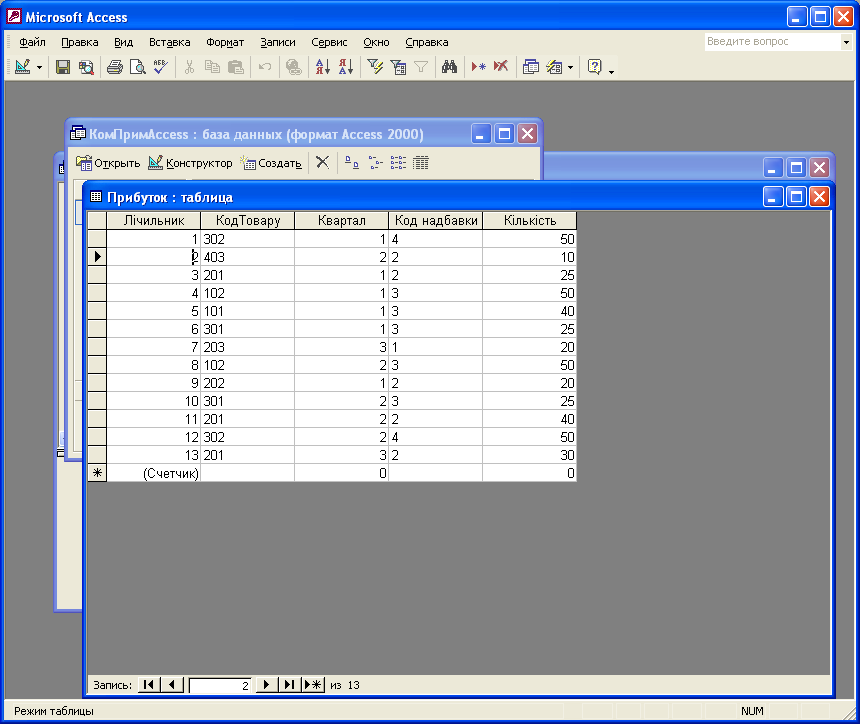Click Кількість cell in record 13 showing 30
The width and height of the screenshot is (860, 724).
pyautogui.click(x=529, y=455)
